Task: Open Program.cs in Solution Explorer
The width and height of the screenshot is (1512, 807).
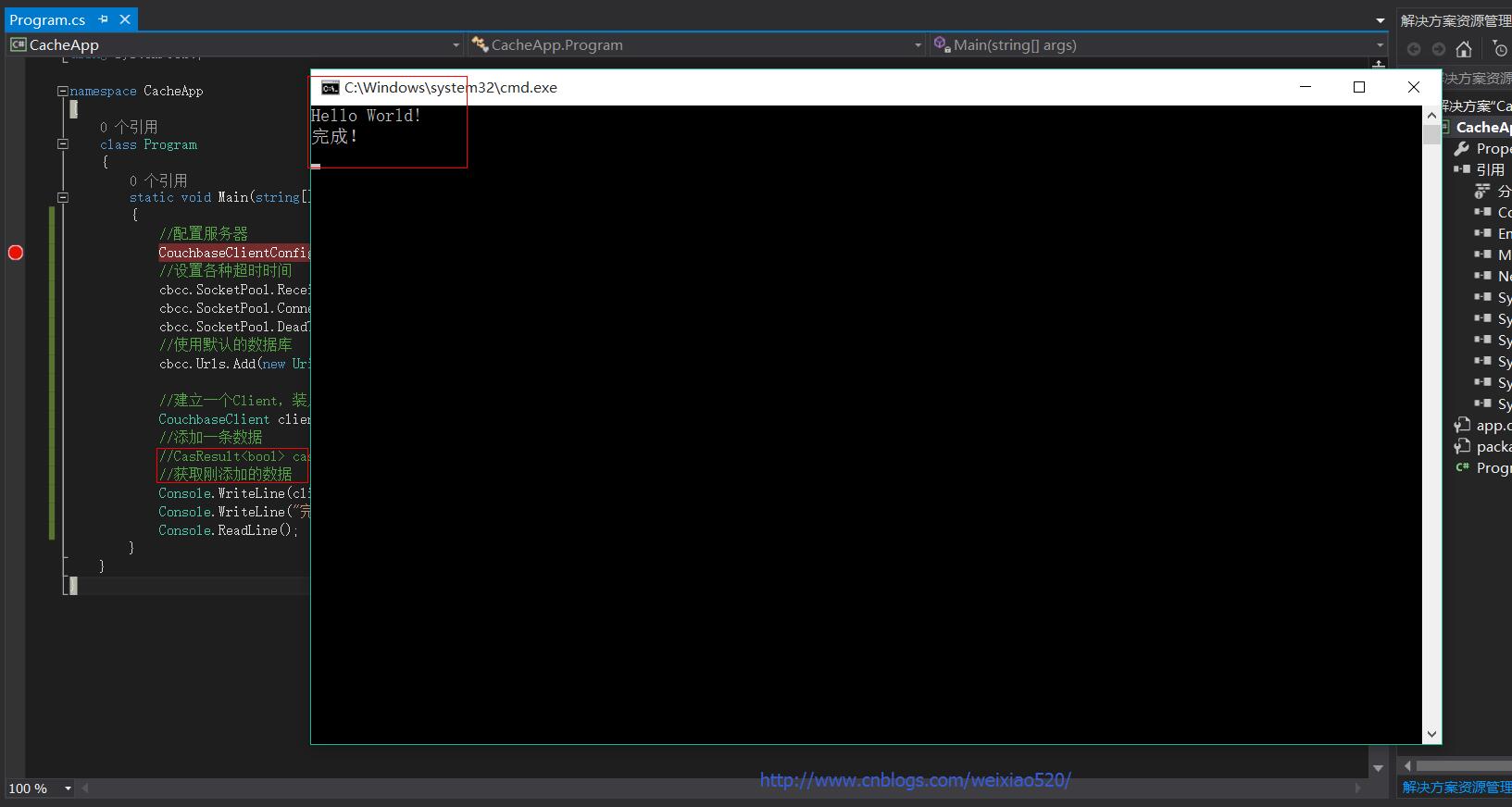Action: [1484, 467]
